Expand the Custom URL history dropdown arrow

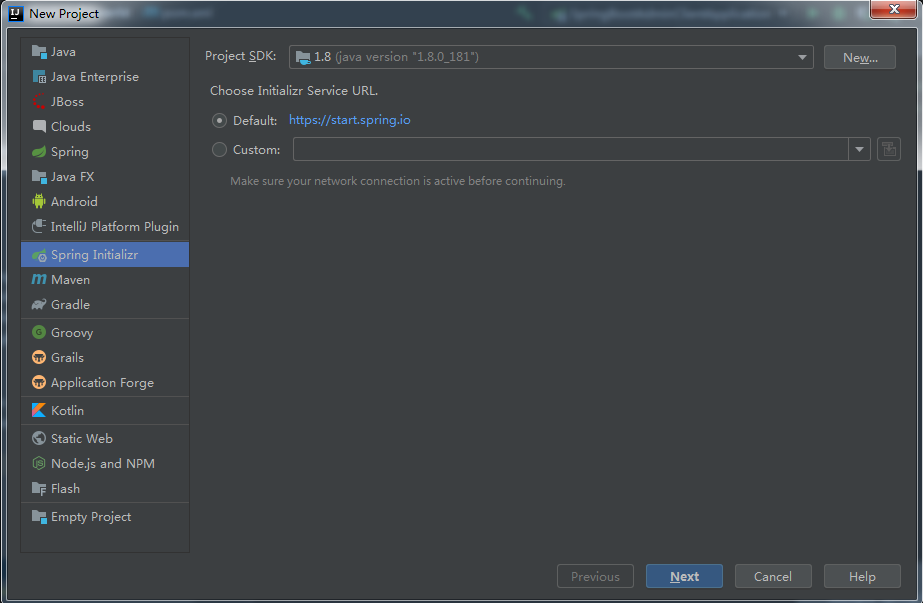(x=859, y=149)
